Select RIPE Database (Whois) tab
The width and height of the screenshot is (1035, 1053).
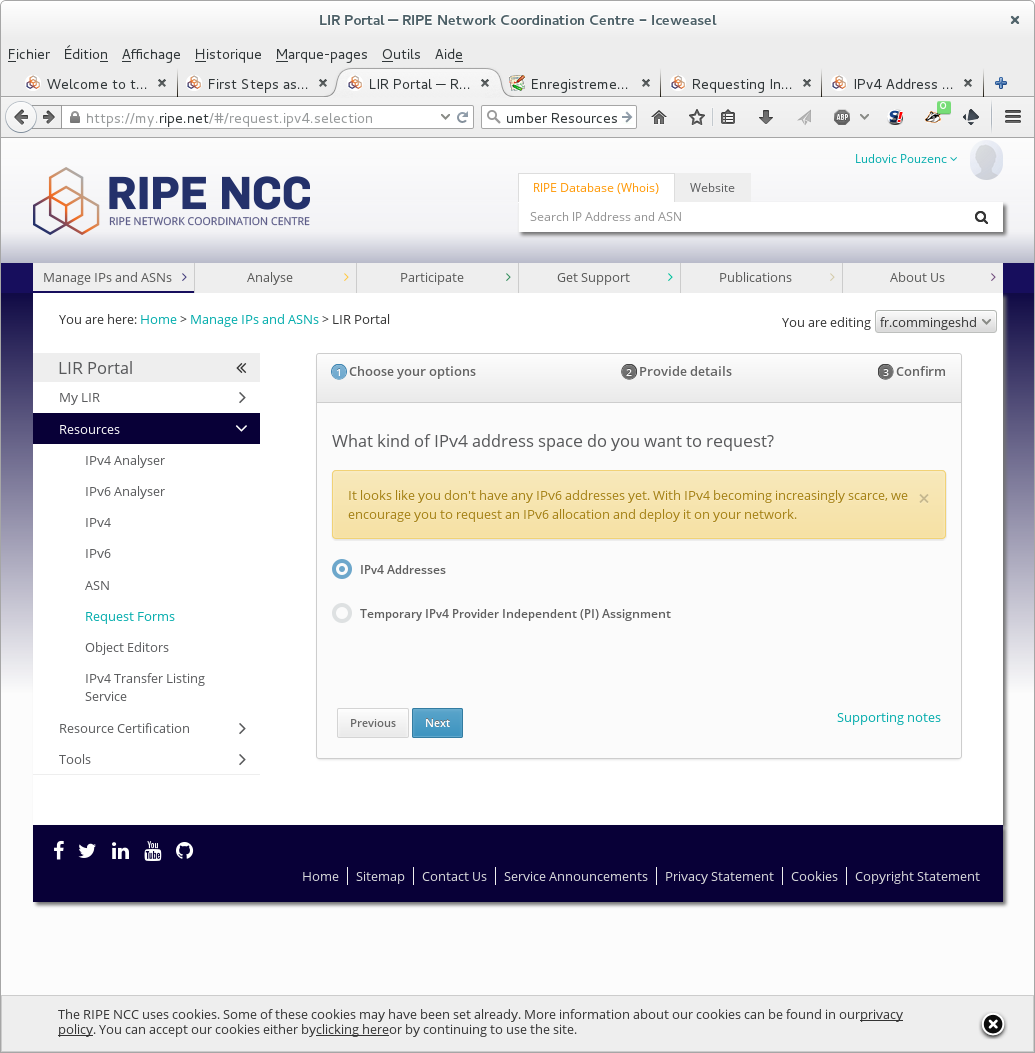(x=596, y=188)
